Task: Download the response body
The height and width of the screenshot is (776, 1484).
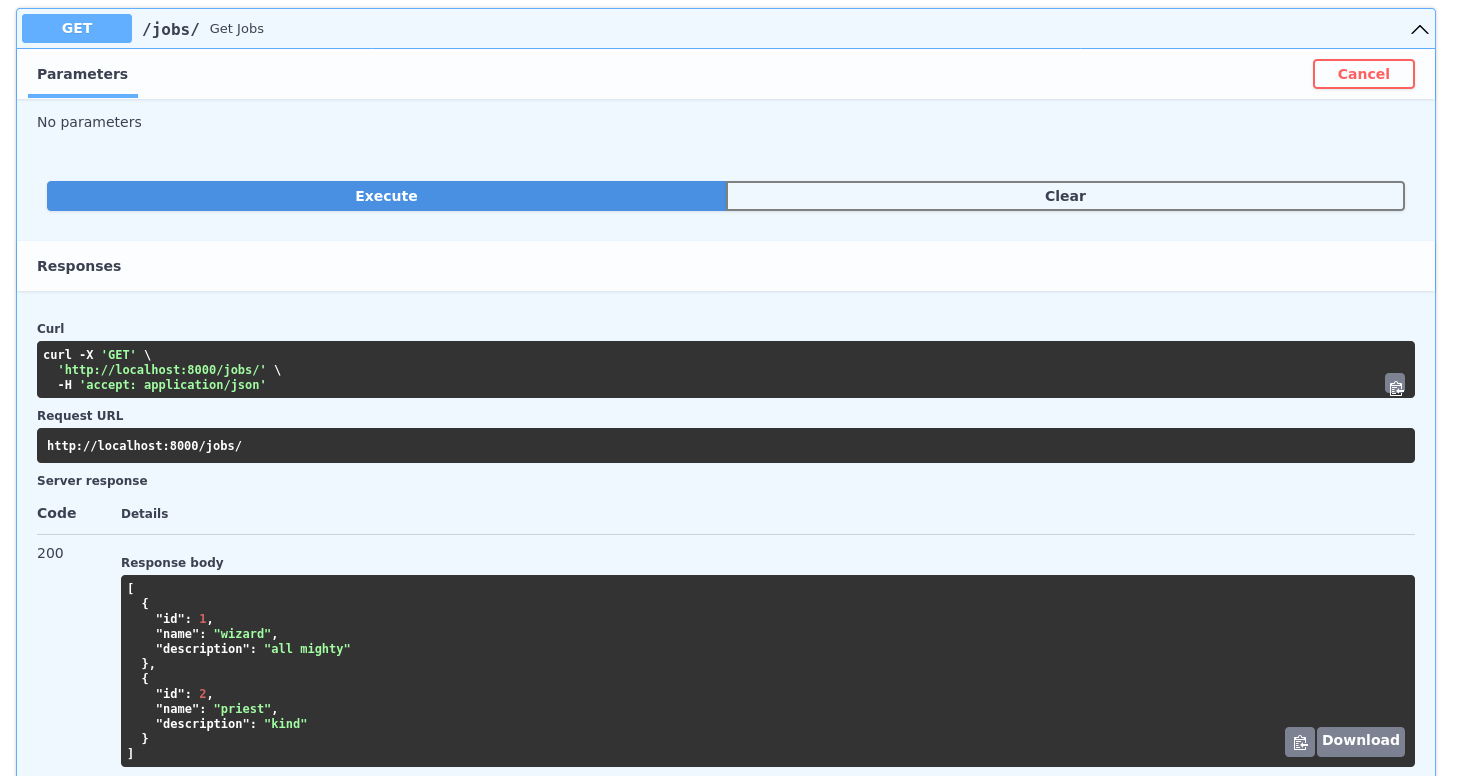Action: click(x=1360, y=741)
